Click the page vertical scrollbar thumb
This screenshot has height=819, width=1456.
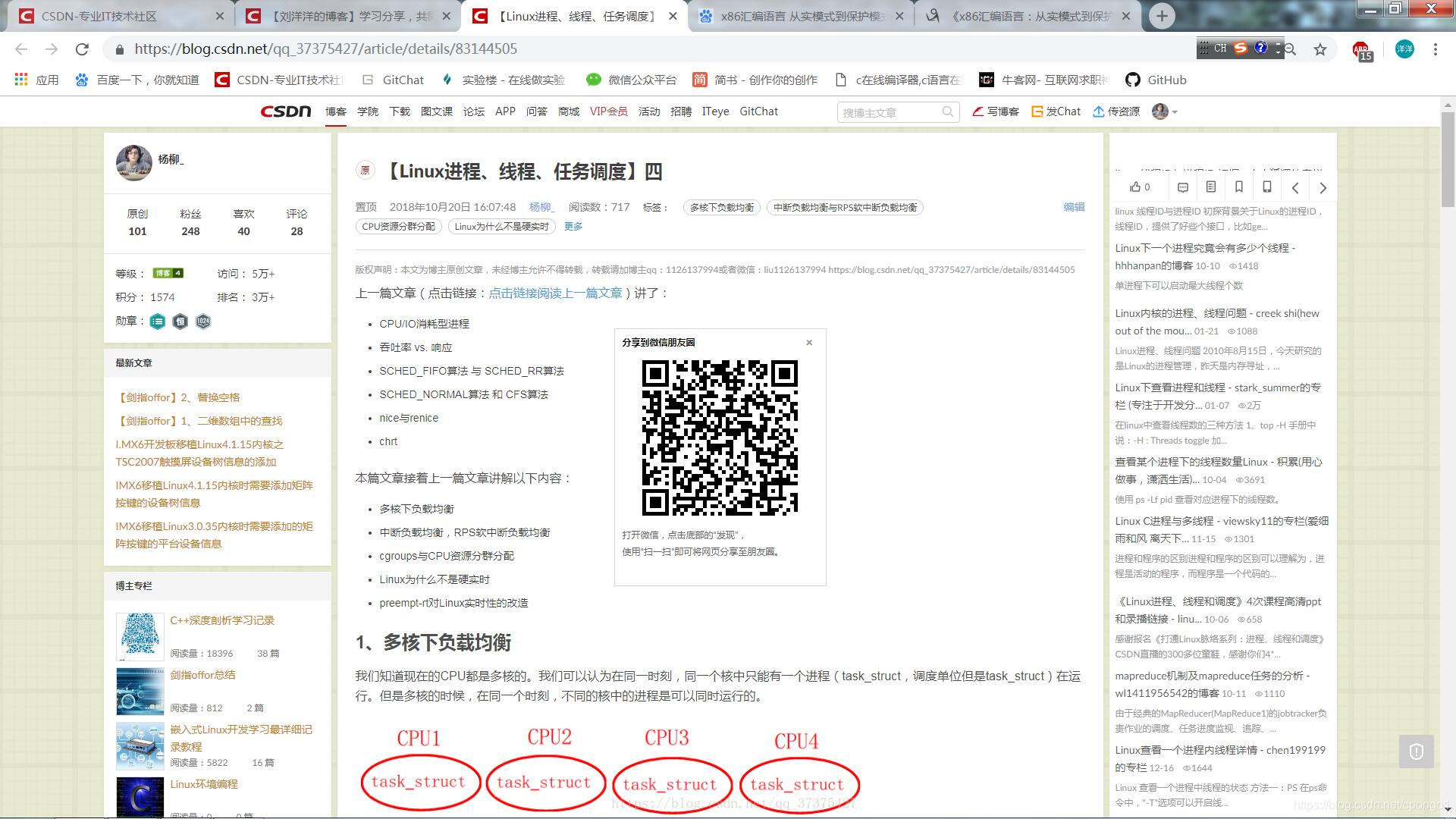(x=1448, y=158)
